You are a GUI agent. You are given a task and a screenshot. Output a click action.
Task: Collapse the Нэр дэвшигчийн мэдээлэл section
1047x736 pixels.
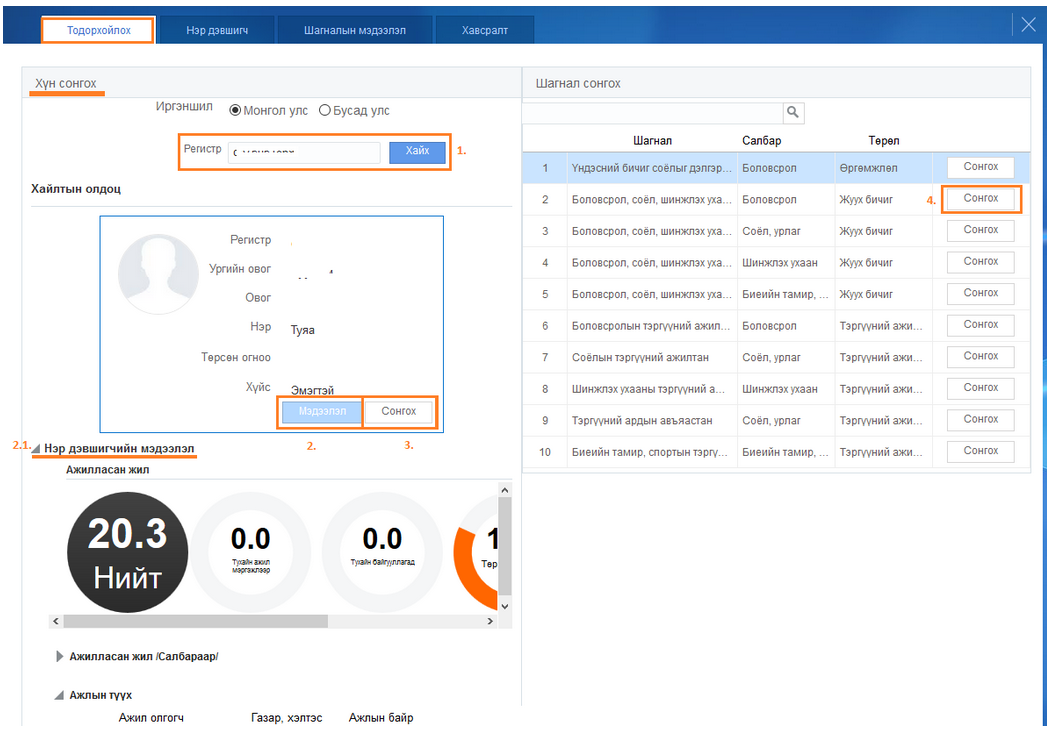pyautogui.click(x=35, y=448)
